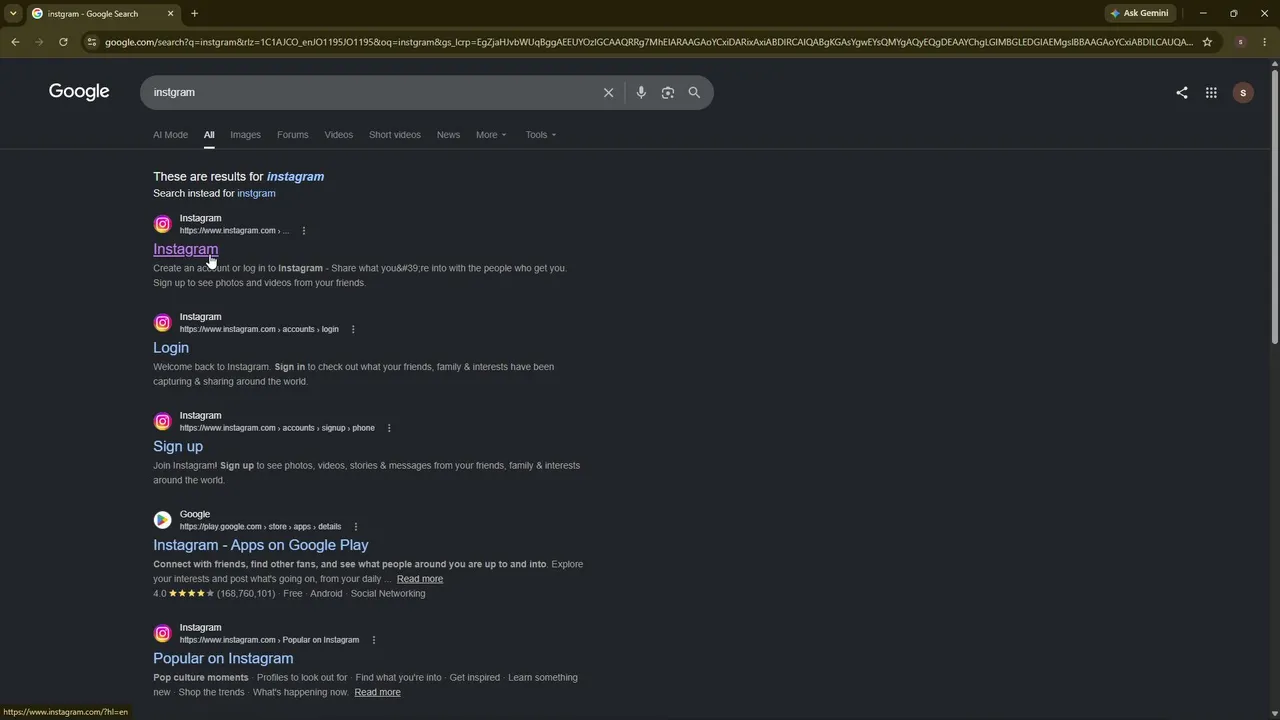Open the Sign up result link

(178, 447)
